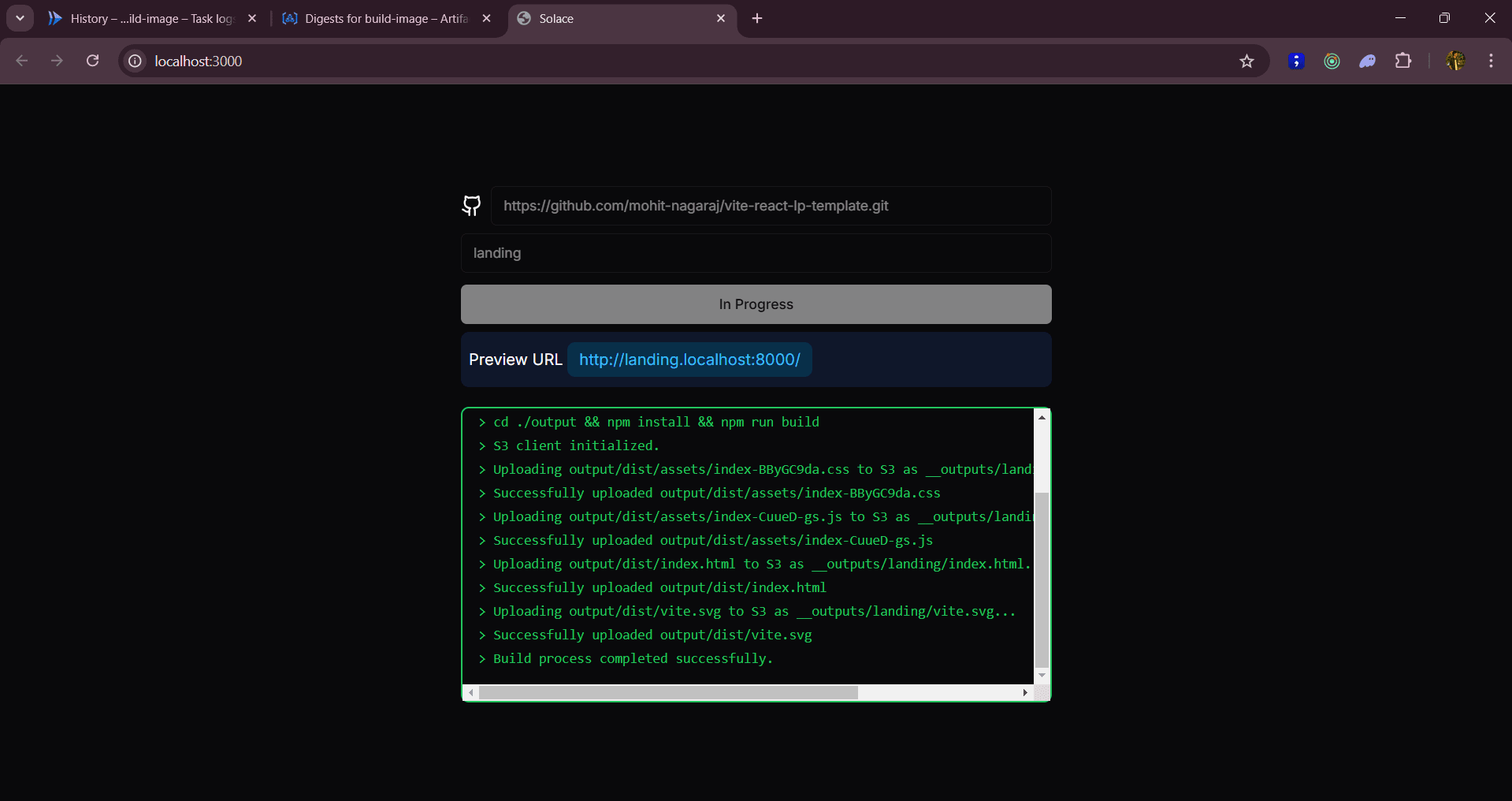View site information icon in address bar
The height and width of the screenshot is (801, 1512).
pyautogui.click(x=136, y=61)
